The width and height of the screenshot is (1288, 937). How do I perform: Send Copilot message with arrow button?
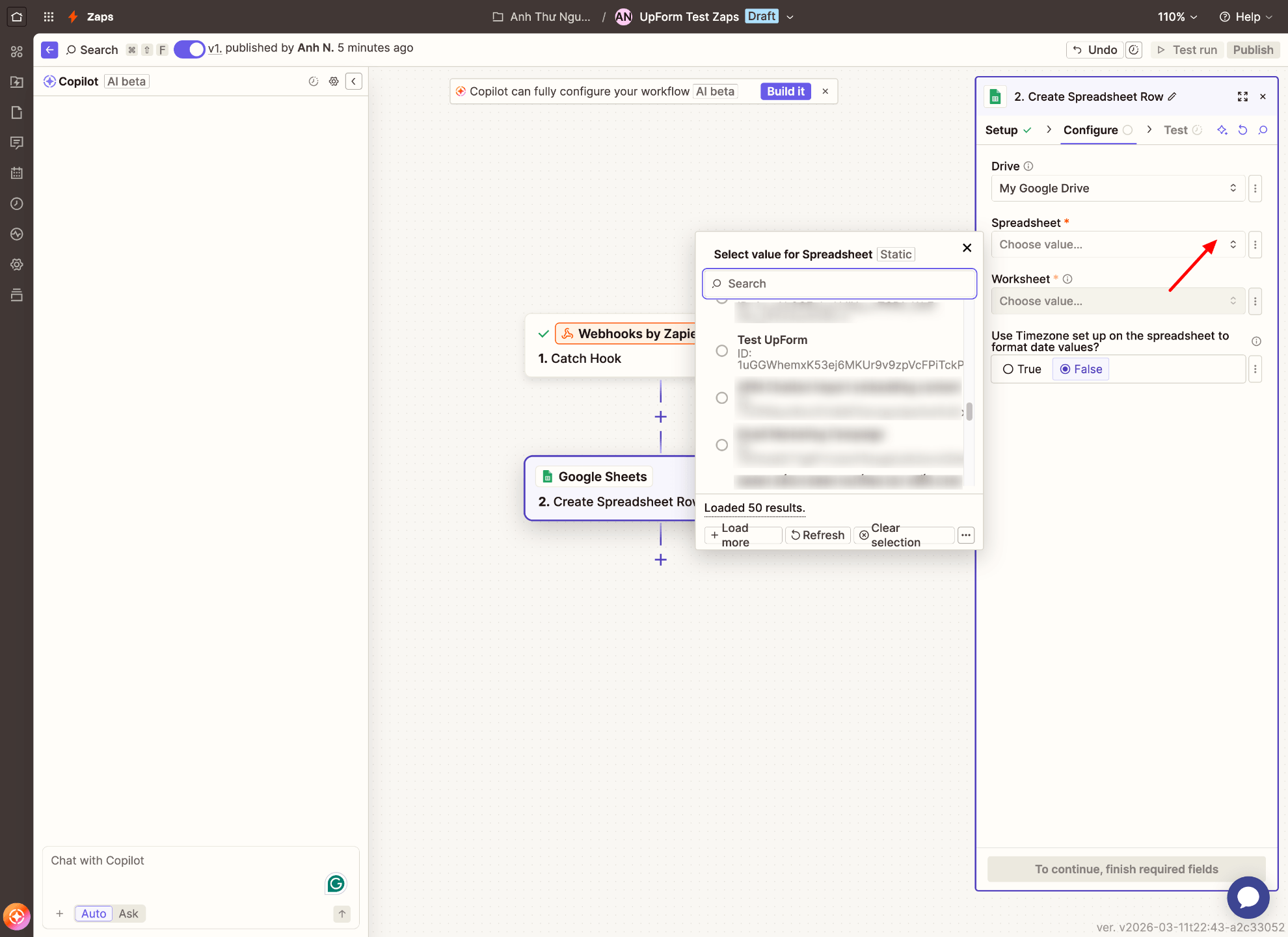point(342,914)
